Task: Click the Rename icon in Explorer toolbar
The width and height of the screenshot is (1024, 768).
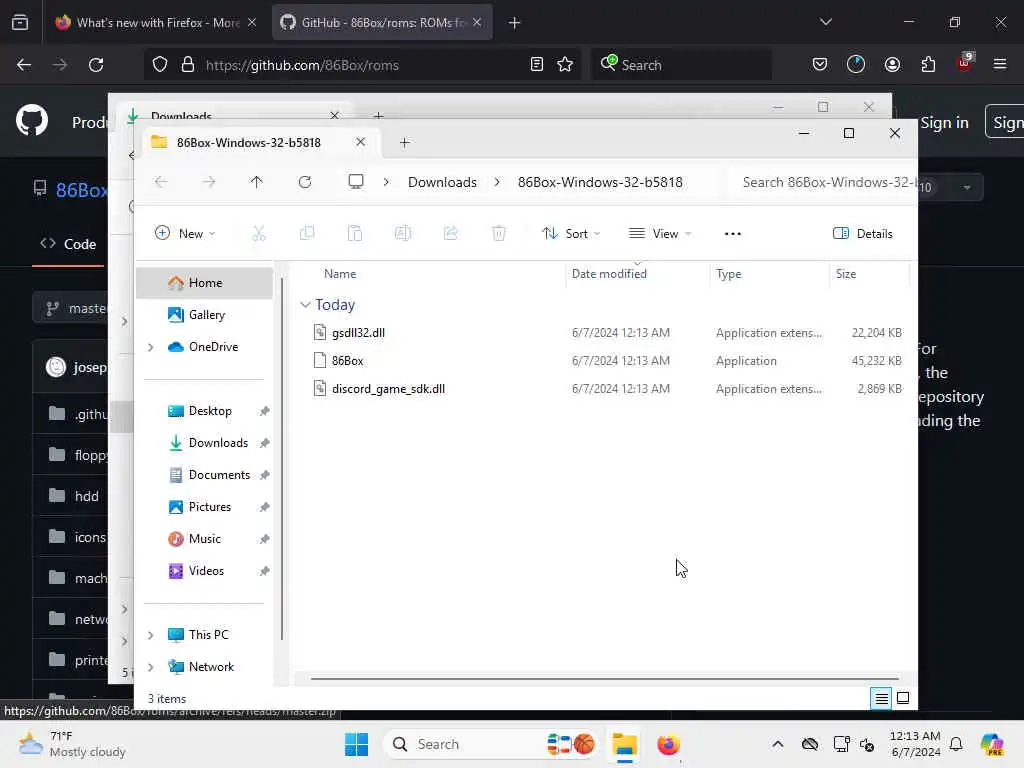Action: [403, 233]
